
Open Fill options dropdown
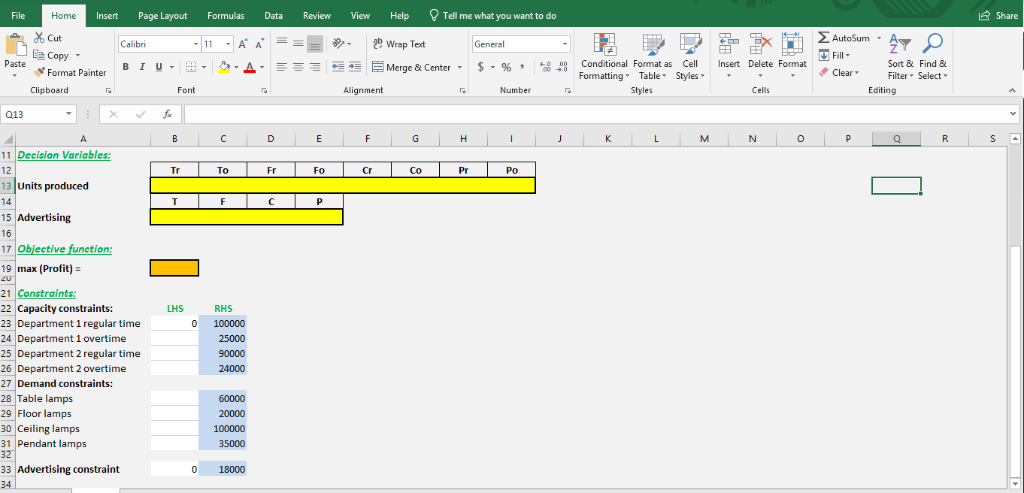835,56
